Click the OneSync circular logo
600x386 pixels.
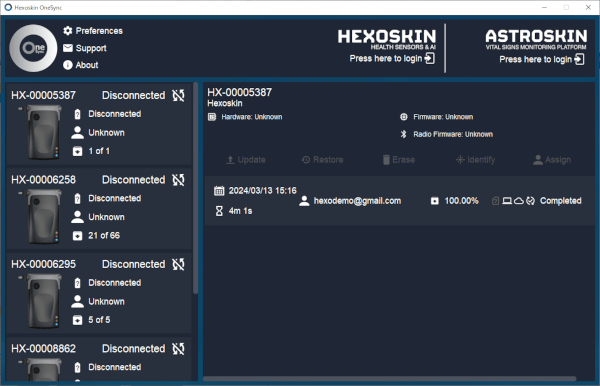pos(34,48)
